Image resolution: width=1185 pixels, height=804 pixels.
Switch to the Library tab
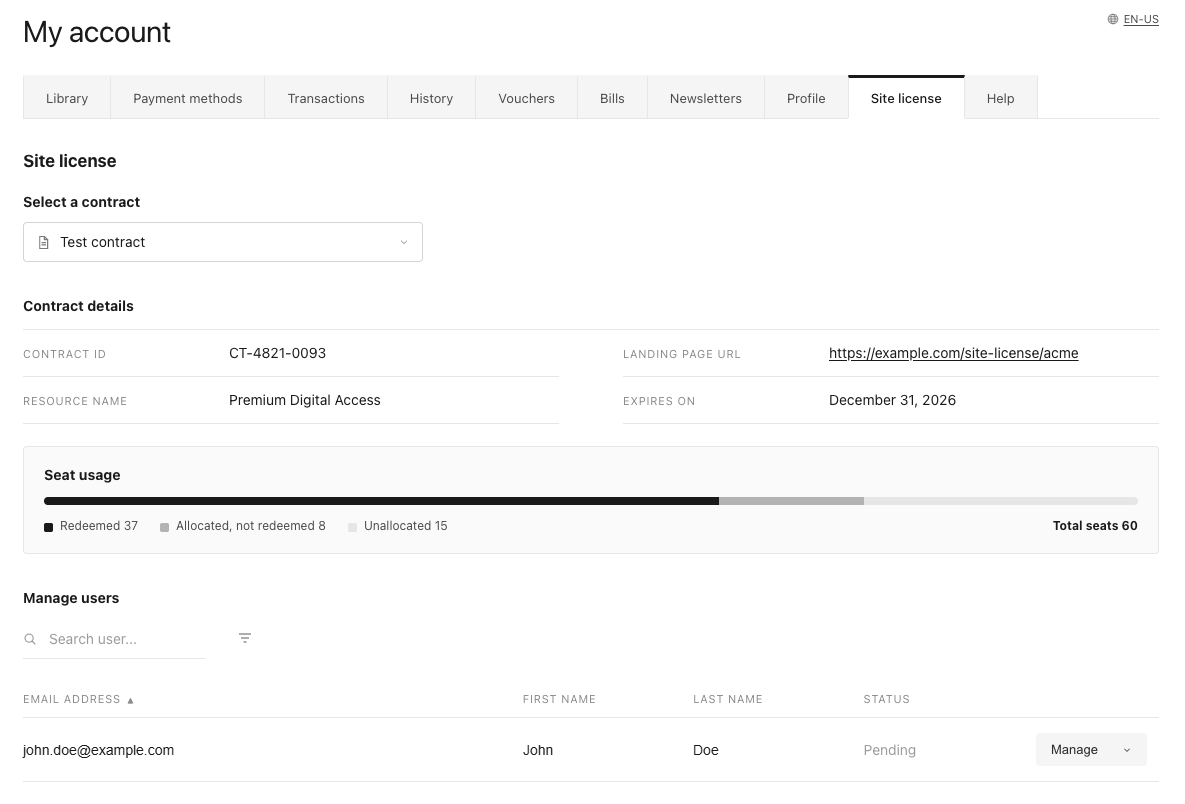click(67, 98)
